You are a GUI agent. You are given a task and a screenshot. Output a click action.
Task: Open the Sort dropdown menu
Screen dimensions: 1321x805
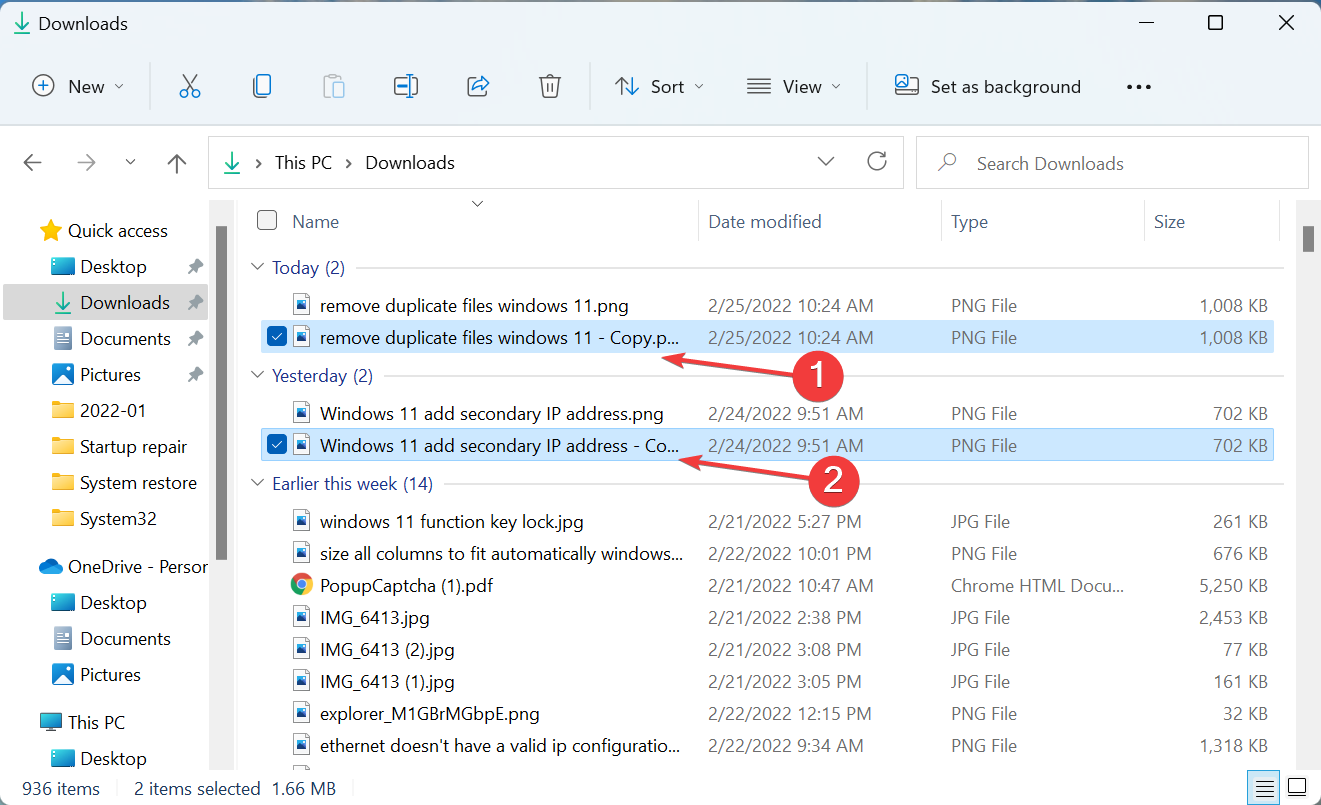pos(659,87)
